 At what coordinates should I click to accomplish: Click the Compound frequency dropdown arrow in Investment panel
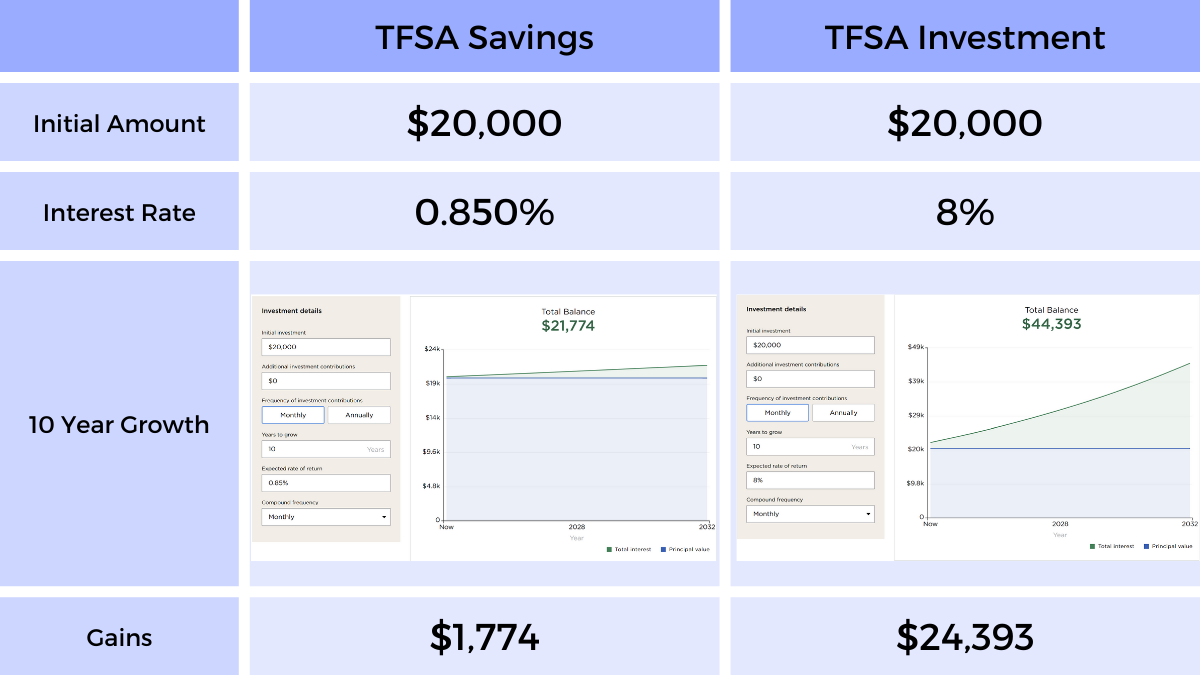point(868,513)
